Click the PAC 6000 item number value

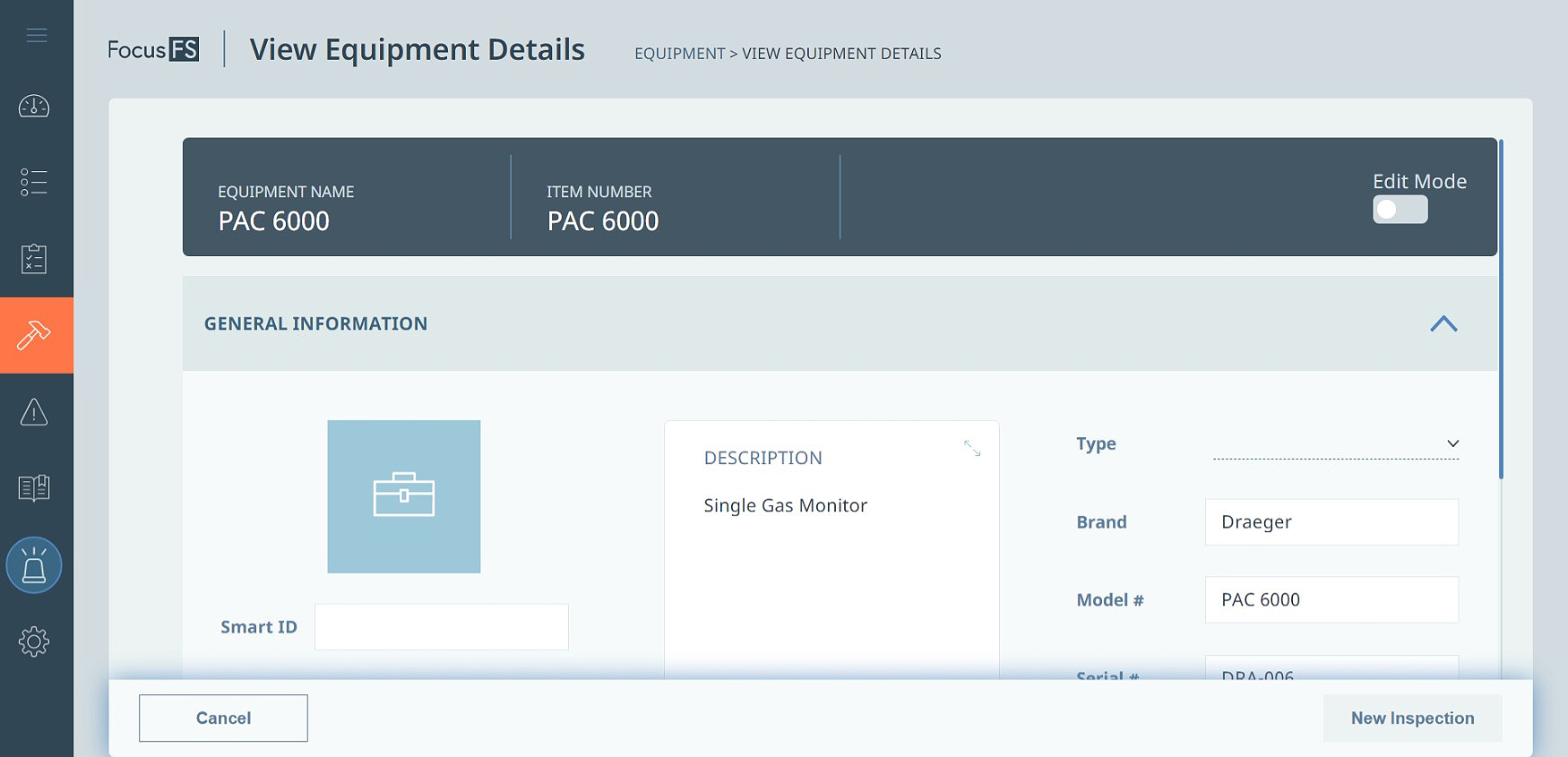[x=603, y=221]
